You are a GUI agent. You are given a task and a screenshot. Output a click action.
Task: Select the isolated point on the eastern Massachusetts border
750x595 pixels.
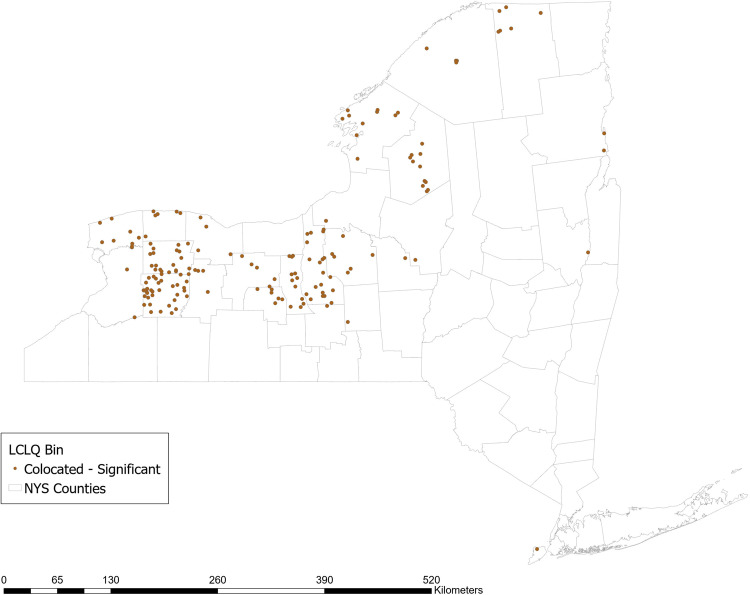588,252
